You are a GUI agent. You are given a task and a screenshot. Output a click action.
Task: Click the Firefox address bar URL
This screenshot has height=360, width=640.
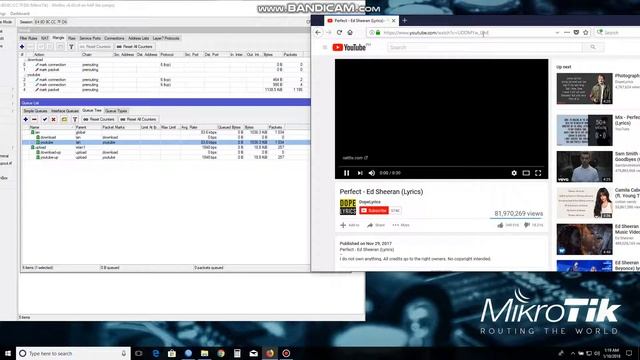436,32
